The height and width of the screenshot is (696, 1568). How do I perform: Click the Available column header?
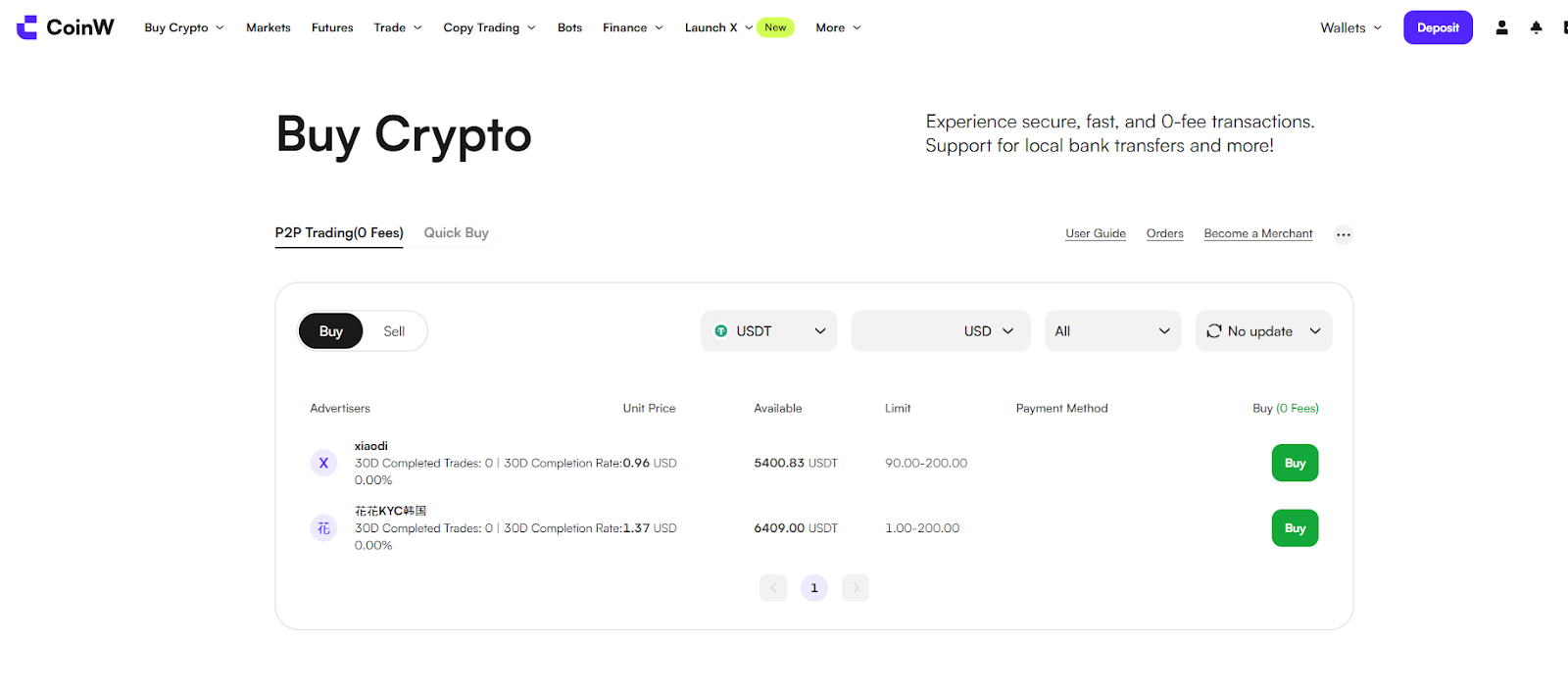[777, 409]
